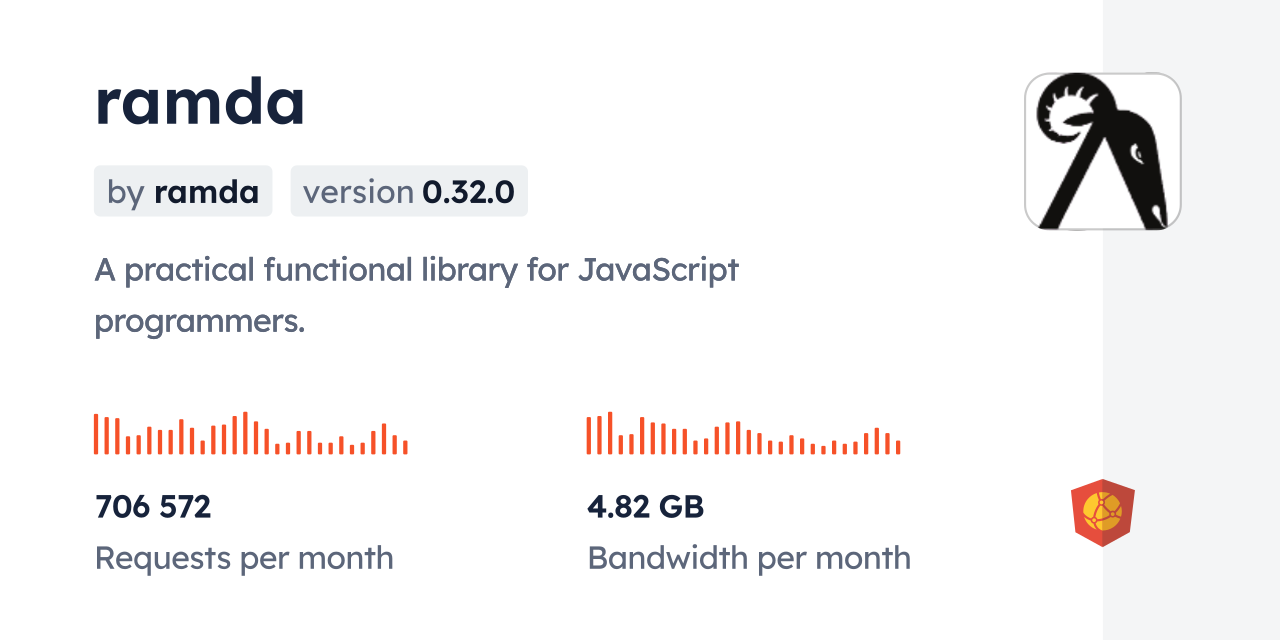Click the bold 0.32.0 version number
1280x640 pixels.
tap(470, 191)
